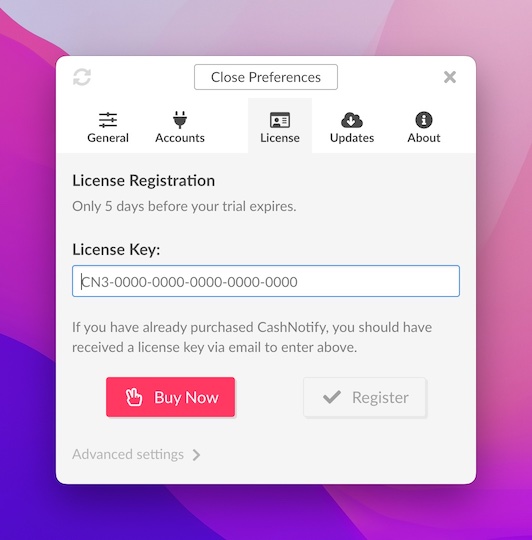Screen dimensions: 532x540
Task: Select the License tab label
Action: (x=280, y=138)
